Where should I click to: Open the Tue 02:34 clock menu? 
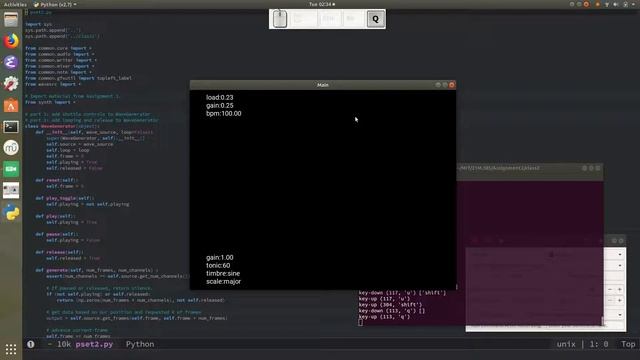(322, 4)
